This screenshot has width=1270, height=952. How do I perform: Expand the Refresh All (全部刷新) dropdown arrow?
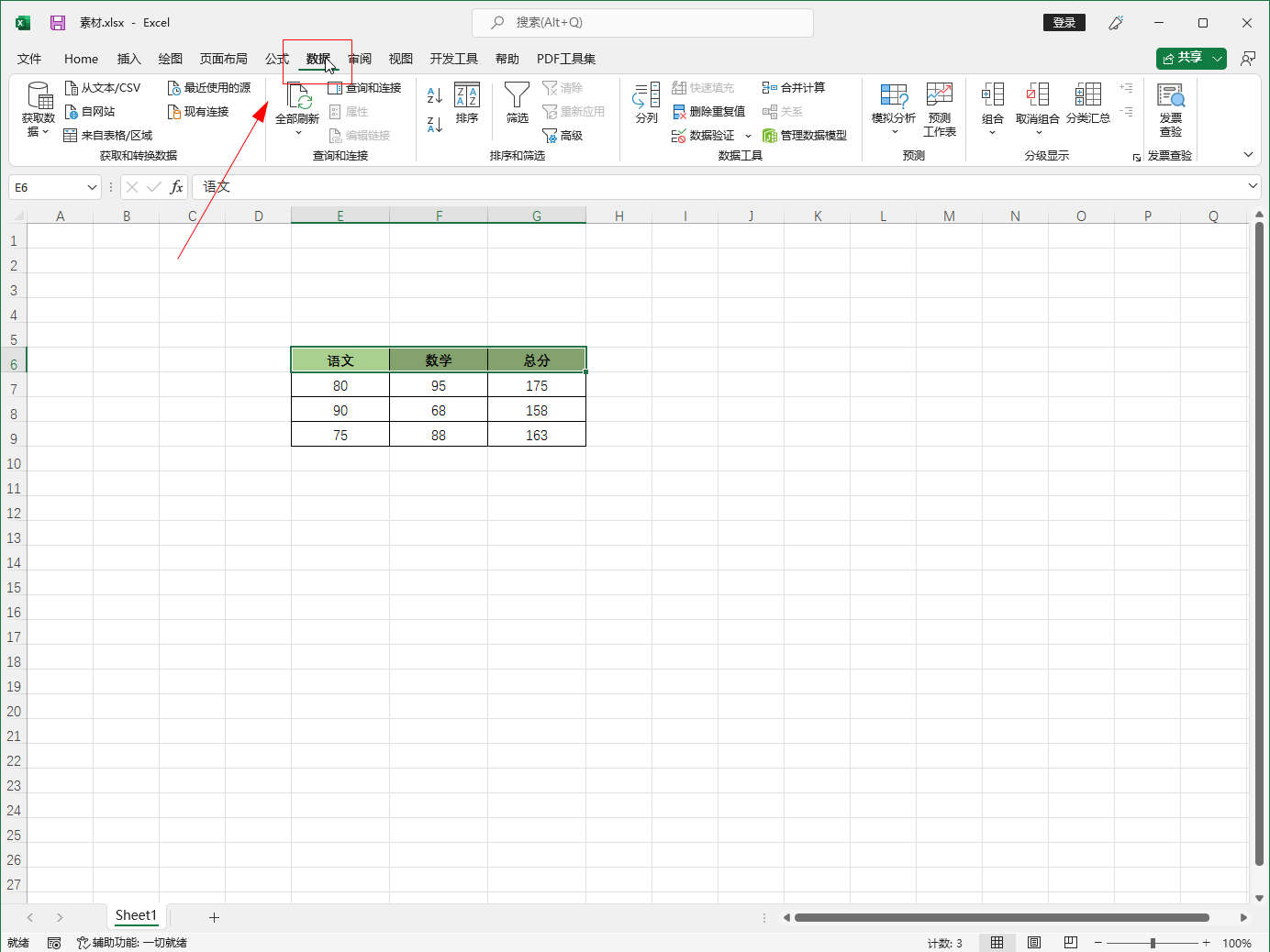[298, 134]
